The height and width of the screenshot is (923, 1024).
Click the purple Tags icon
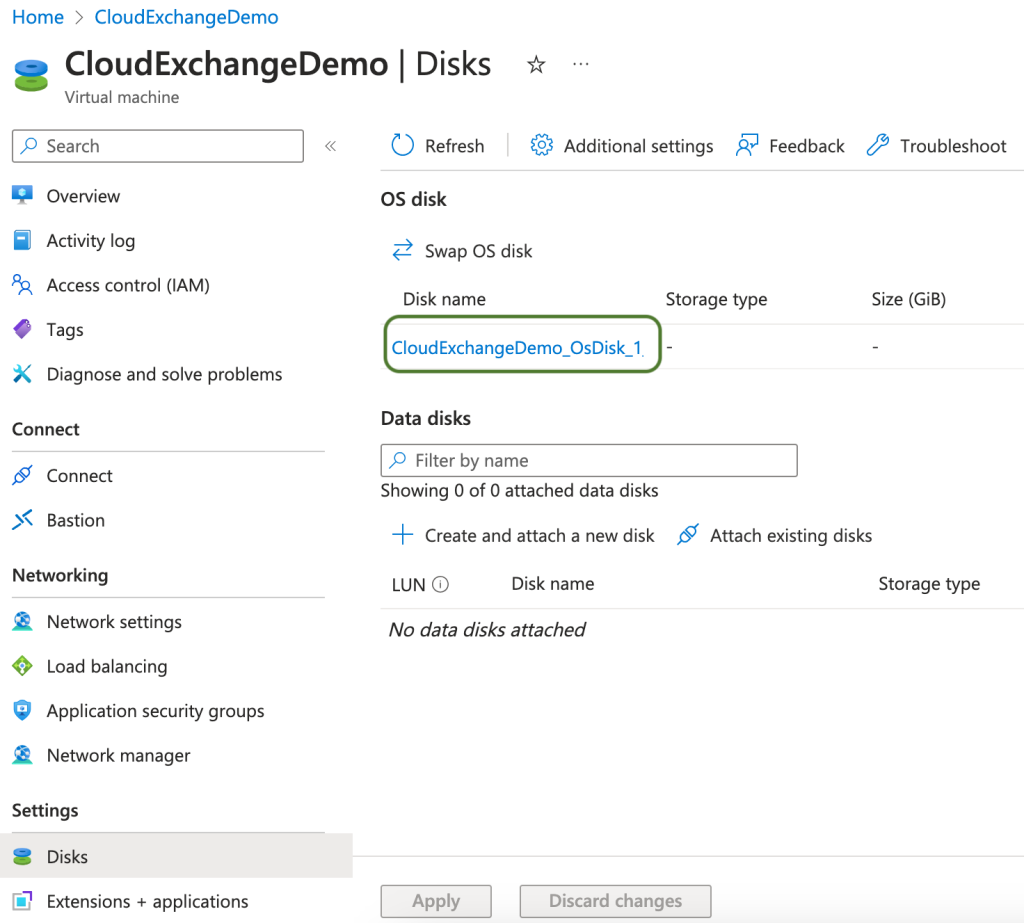point(22,329)
